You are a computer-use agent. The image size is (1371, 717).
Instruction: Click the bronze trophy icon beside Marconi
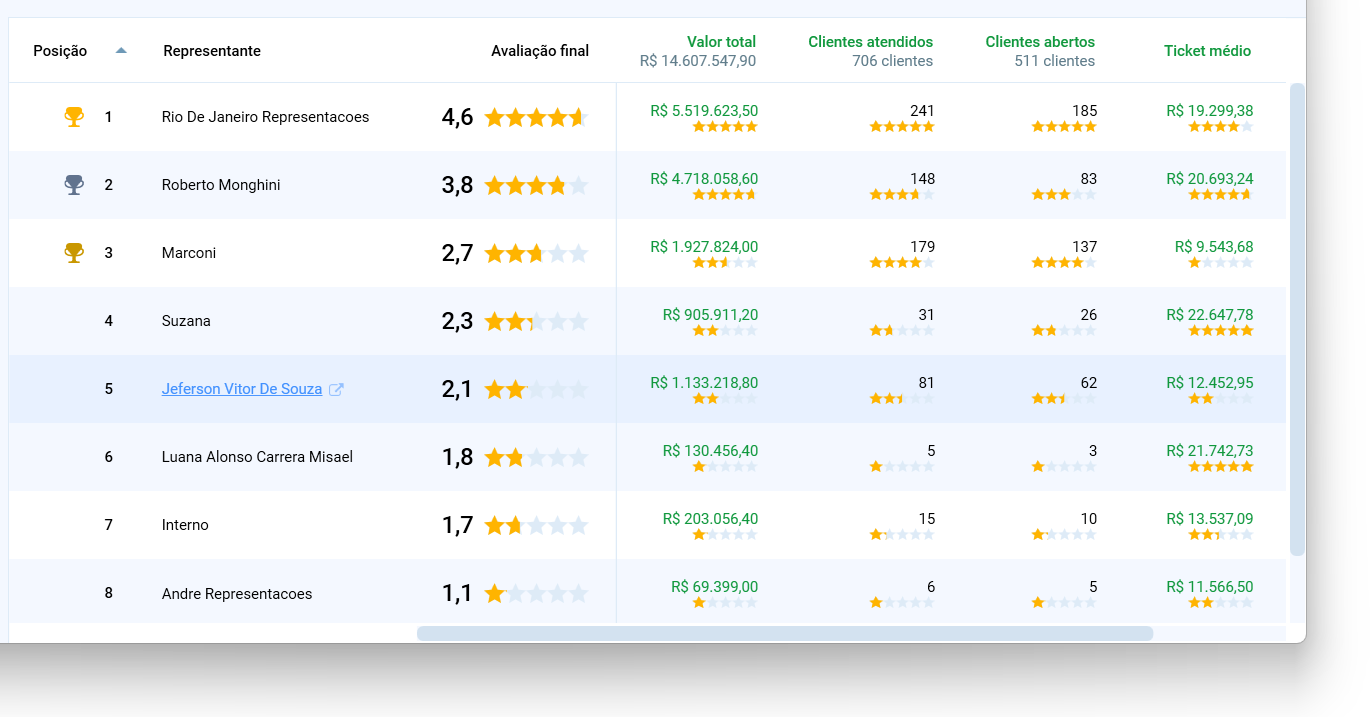click(x=74, y=253)
